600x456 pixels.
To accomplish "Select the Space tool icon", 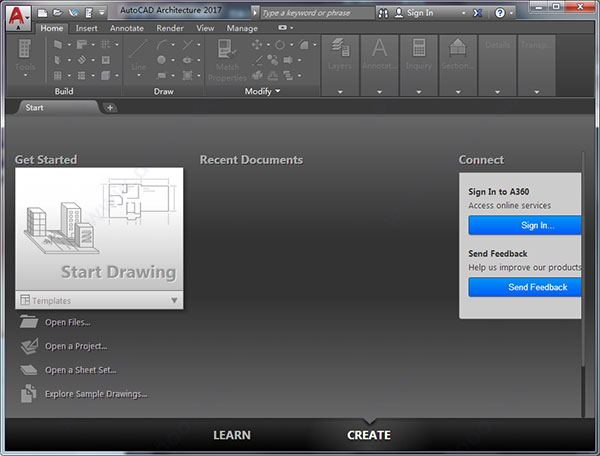I will click(106, 60).
